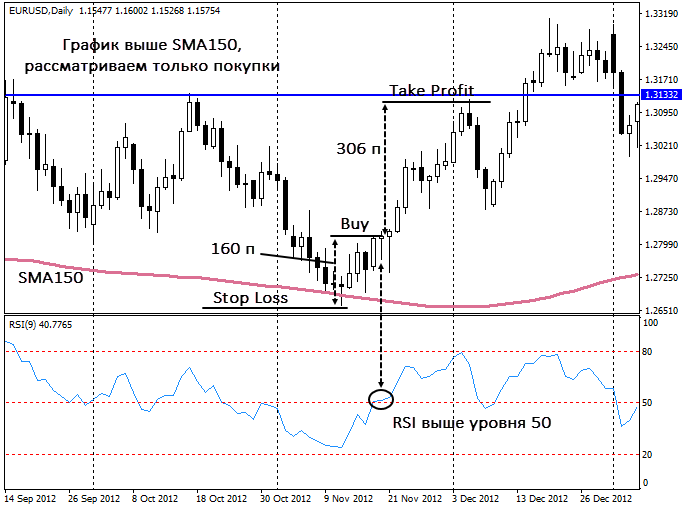Click the RSI scale value 100
The width and height of the screenshot is (682, 510).
[650, 323]
